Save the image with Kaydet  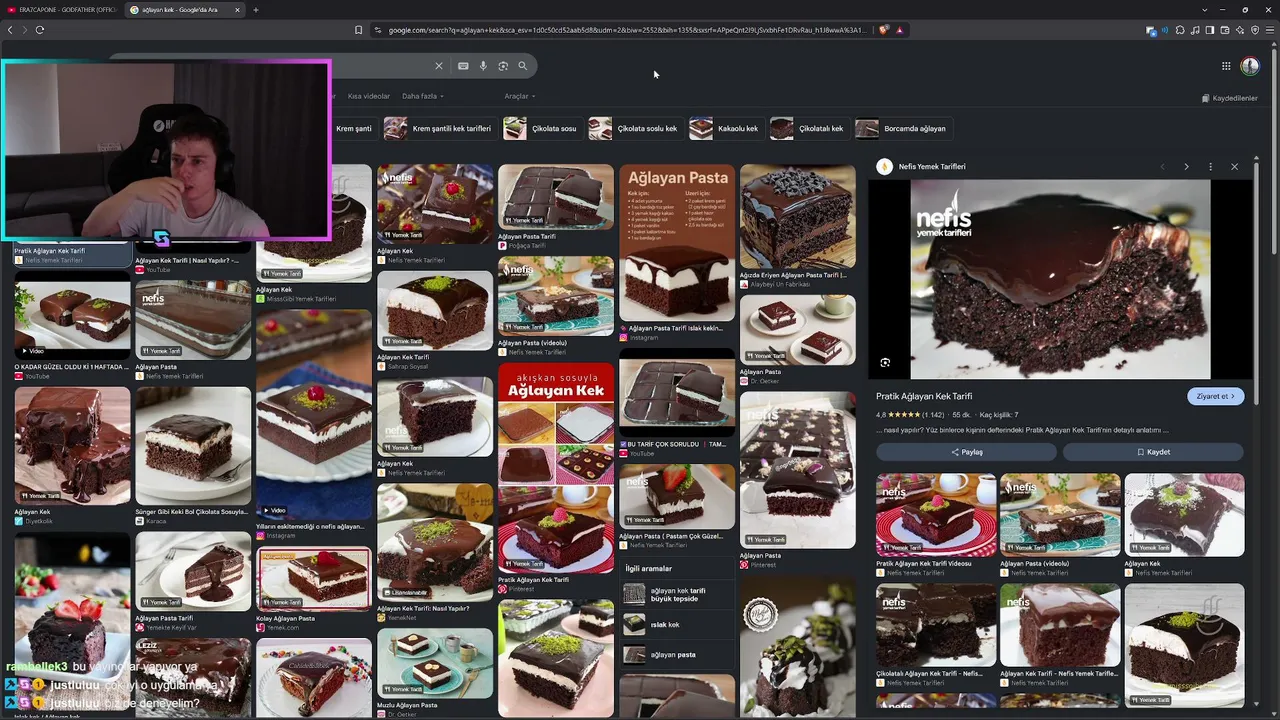click(1153, 452)
